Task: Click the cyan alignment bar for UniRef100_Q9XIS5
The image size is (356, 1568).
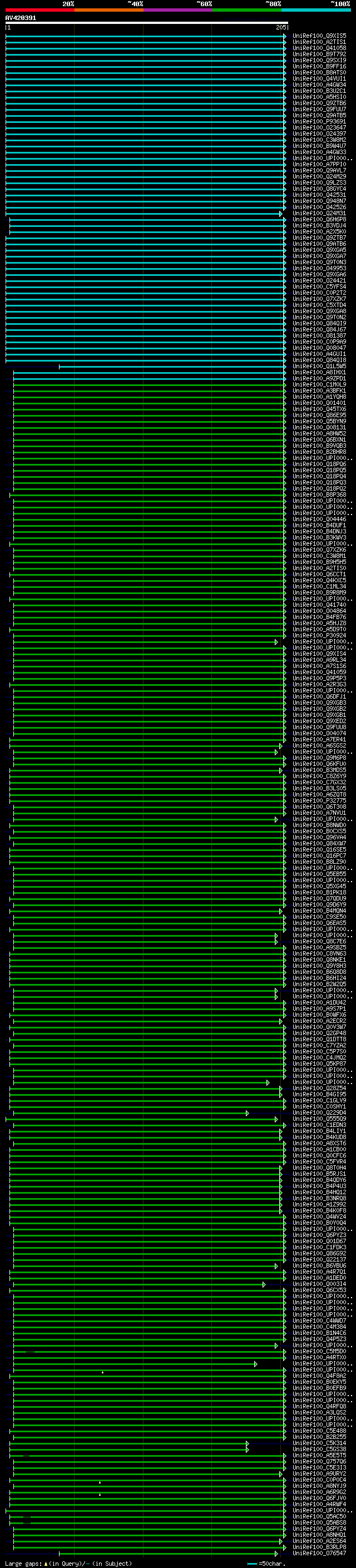Action: [x=145, y=36]
